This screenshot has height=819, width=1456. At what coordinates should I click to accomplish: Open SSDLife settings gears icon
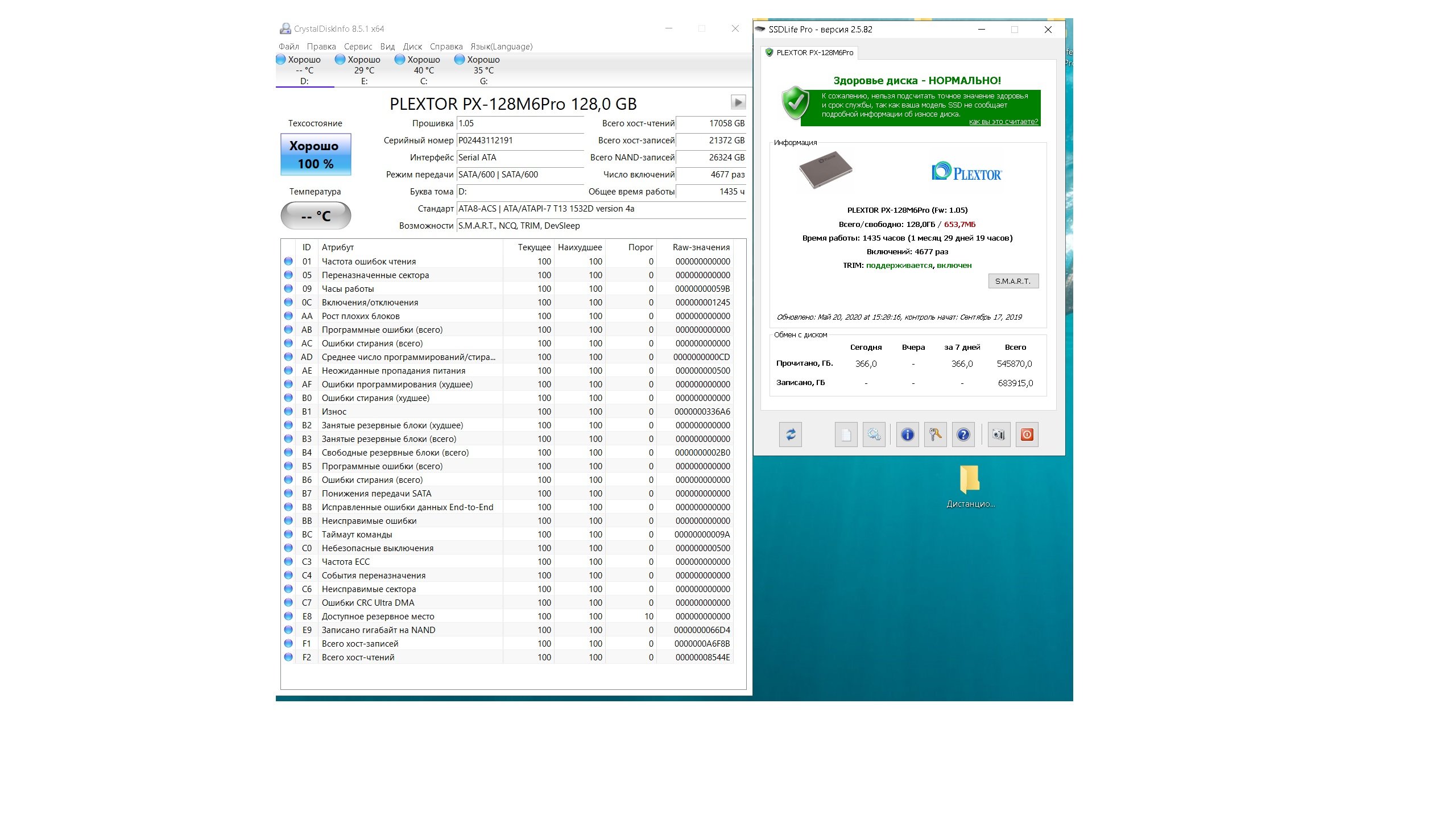point(874,435)
